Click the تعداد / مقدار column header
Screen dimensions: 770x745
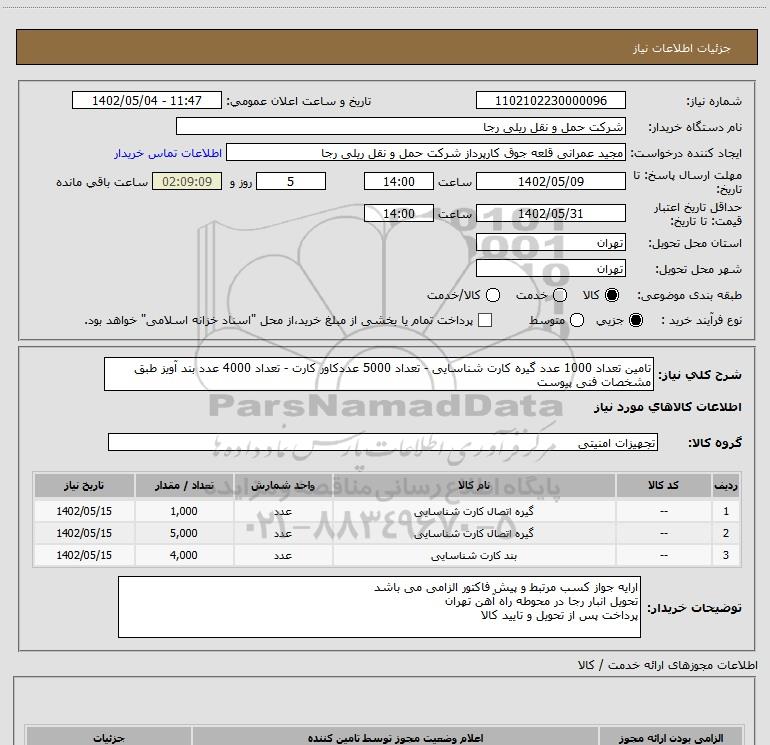(x=184, y=485)
